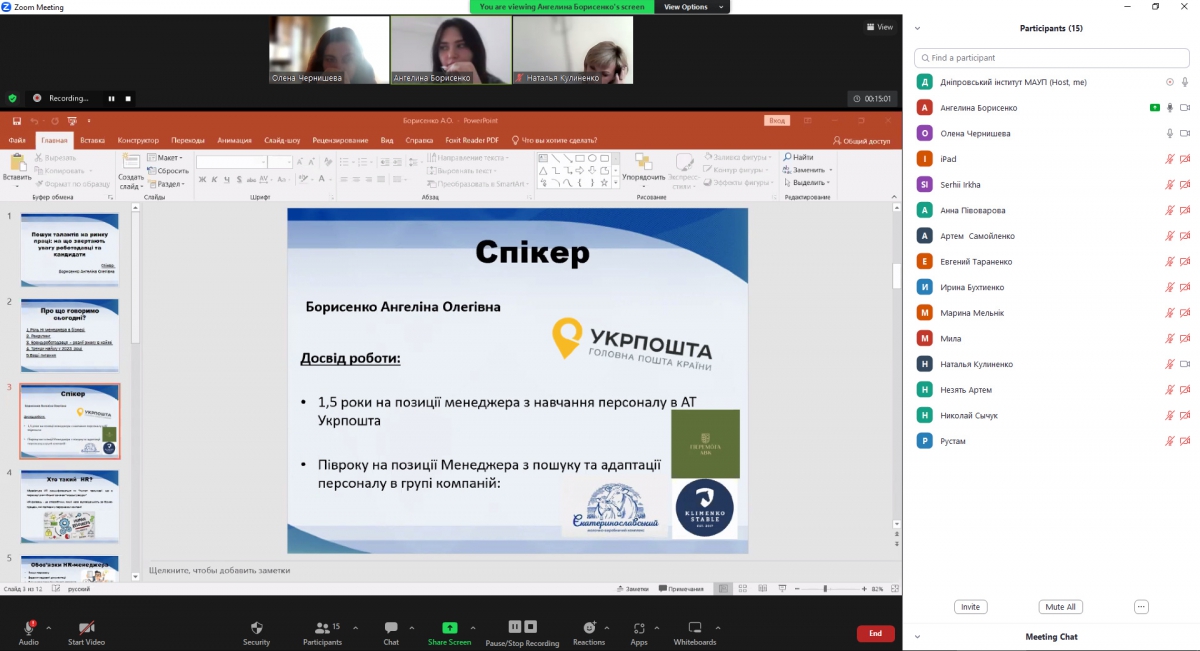Switch to the Вставка ribbon tab

click(93, 140)
